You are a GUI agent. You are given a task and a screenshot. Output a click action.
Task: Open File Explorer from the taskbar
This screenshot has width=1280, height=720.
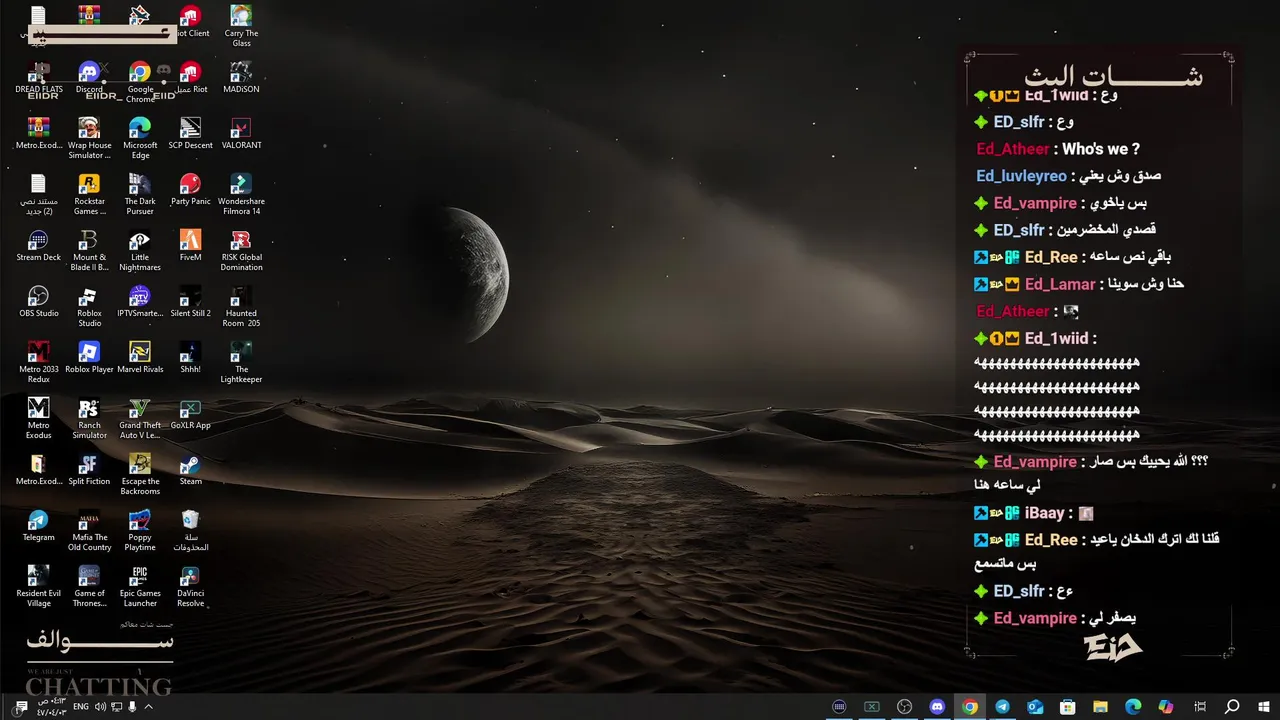pyautogui.click(x=1100, y=707)
